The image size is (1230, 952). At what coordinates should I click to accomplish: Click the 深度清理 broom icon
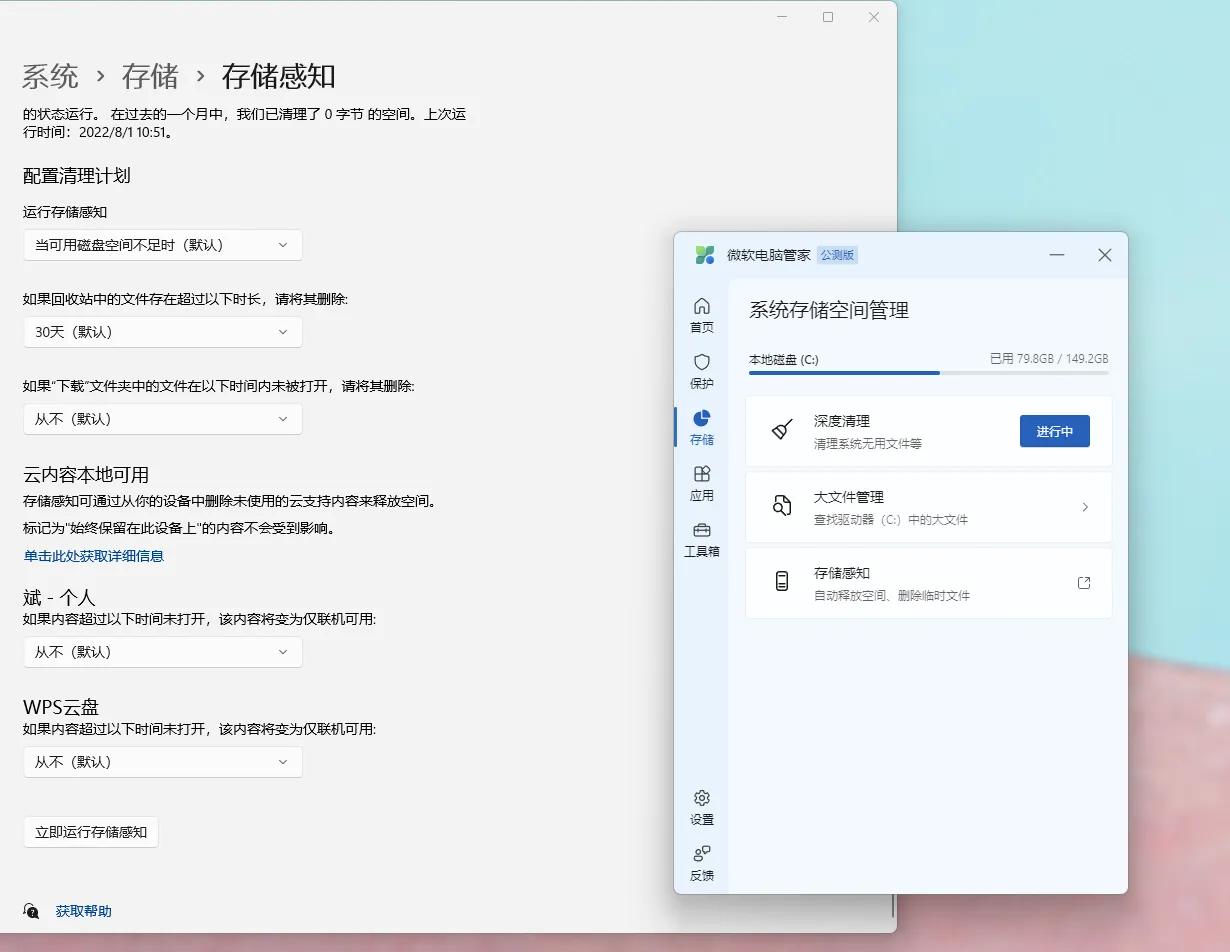[782, 430]
